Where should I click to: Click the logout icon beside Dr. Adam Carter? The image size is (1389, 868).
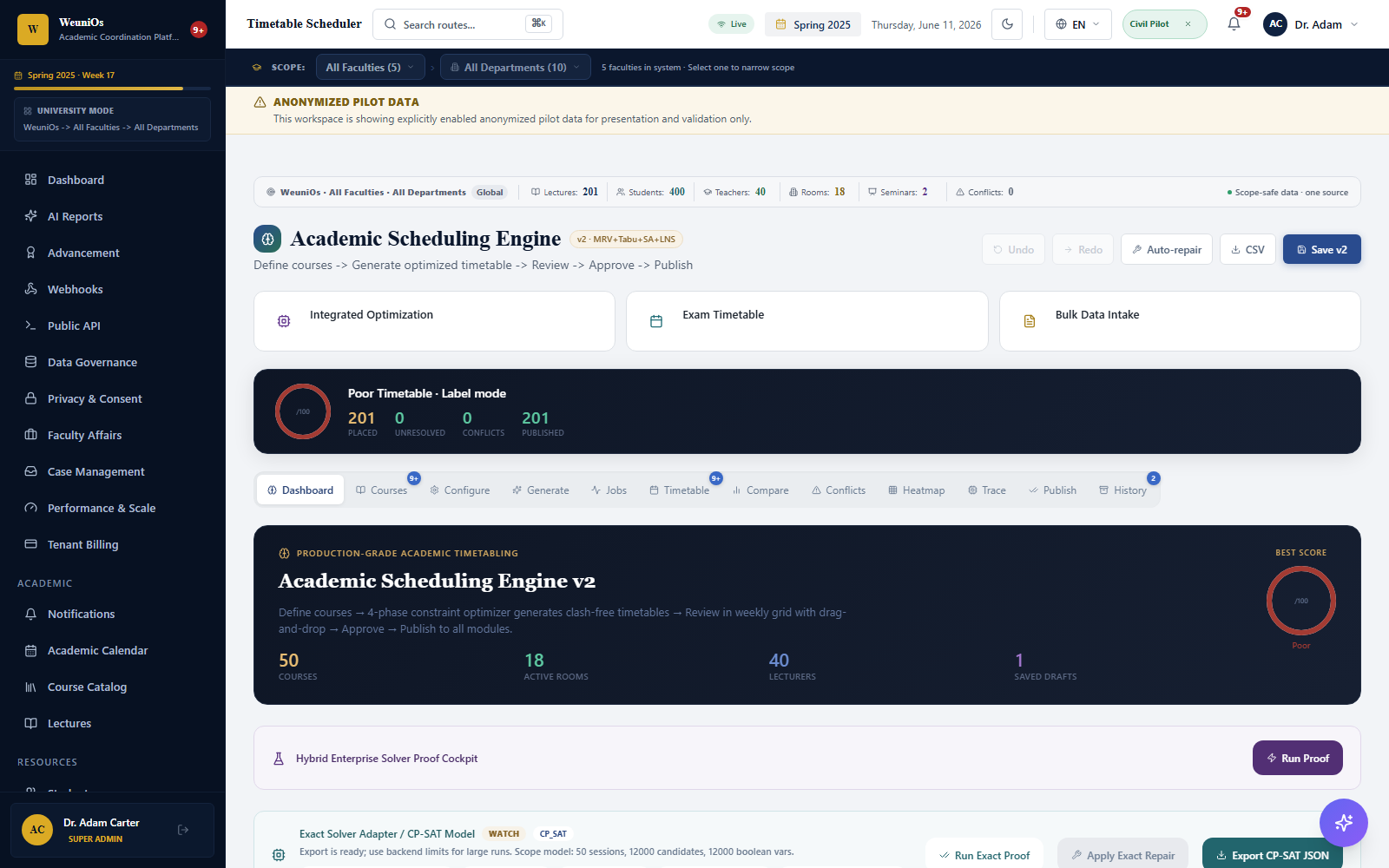(x=183, y=830)
